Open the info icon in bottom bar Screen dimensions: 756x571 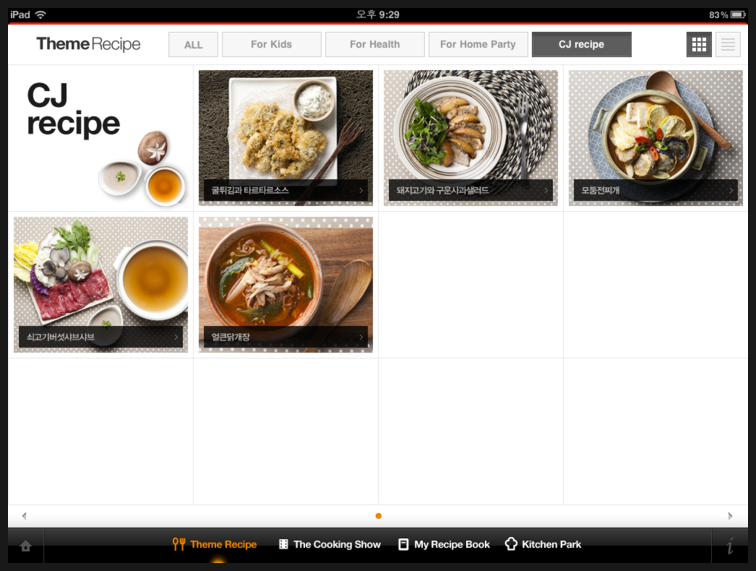[x=730, y=545]
